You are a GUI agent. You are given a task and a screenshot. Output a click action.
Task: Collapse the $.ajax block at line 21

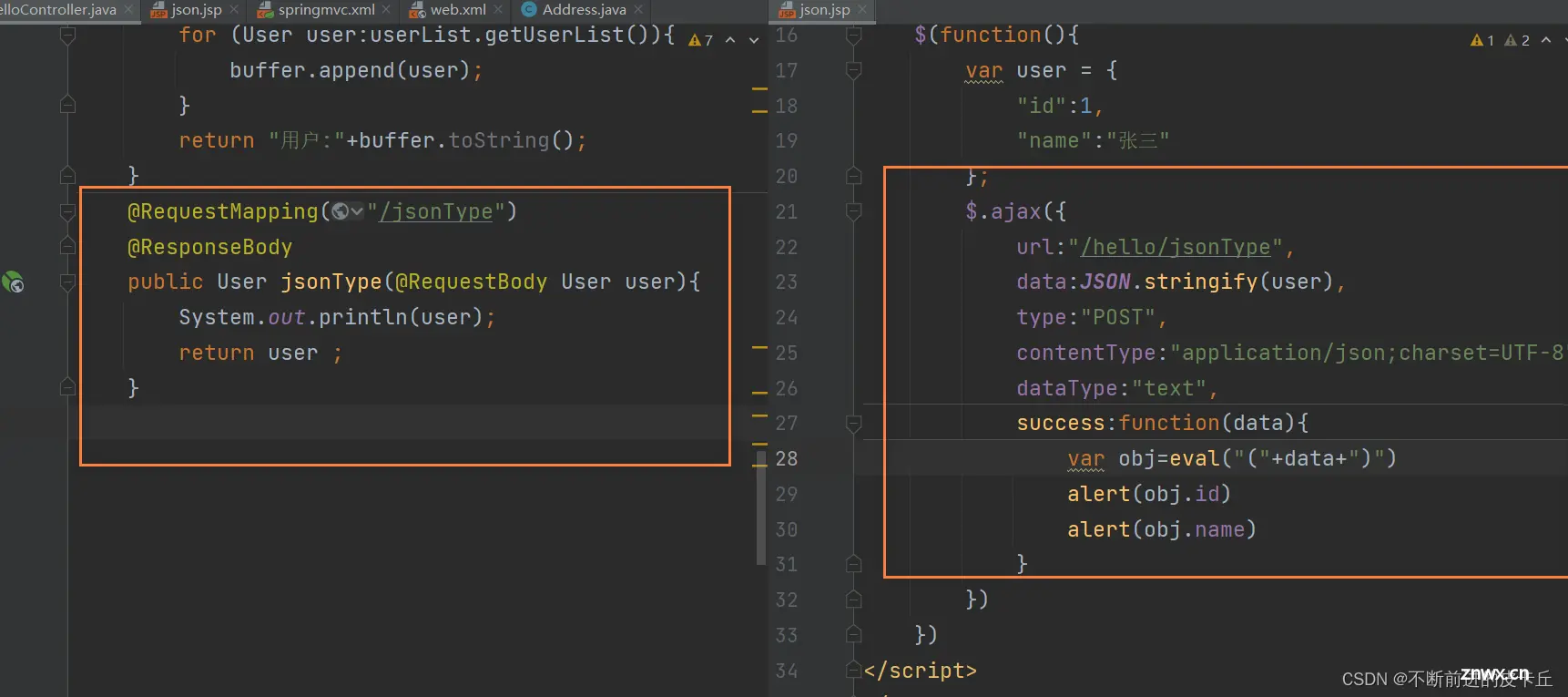(x=854, y=212)
